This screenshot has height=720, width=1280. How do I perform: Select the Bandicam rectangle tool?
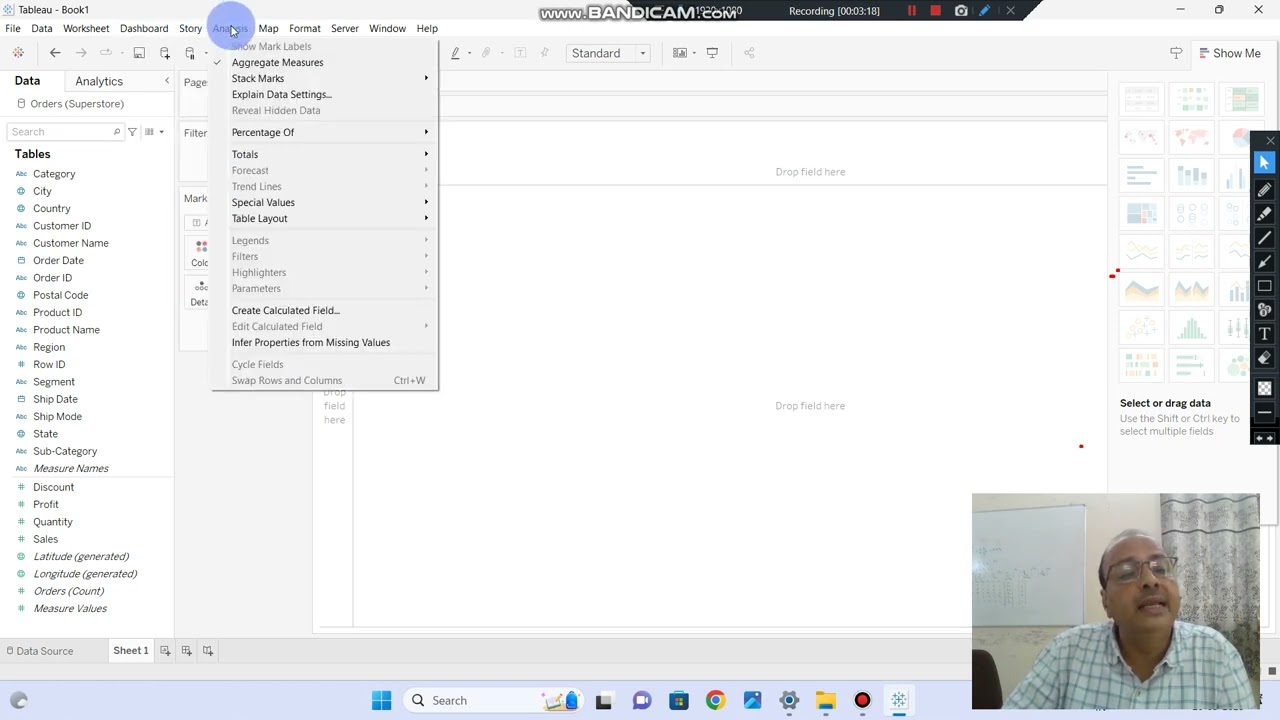pos(1264,286)
